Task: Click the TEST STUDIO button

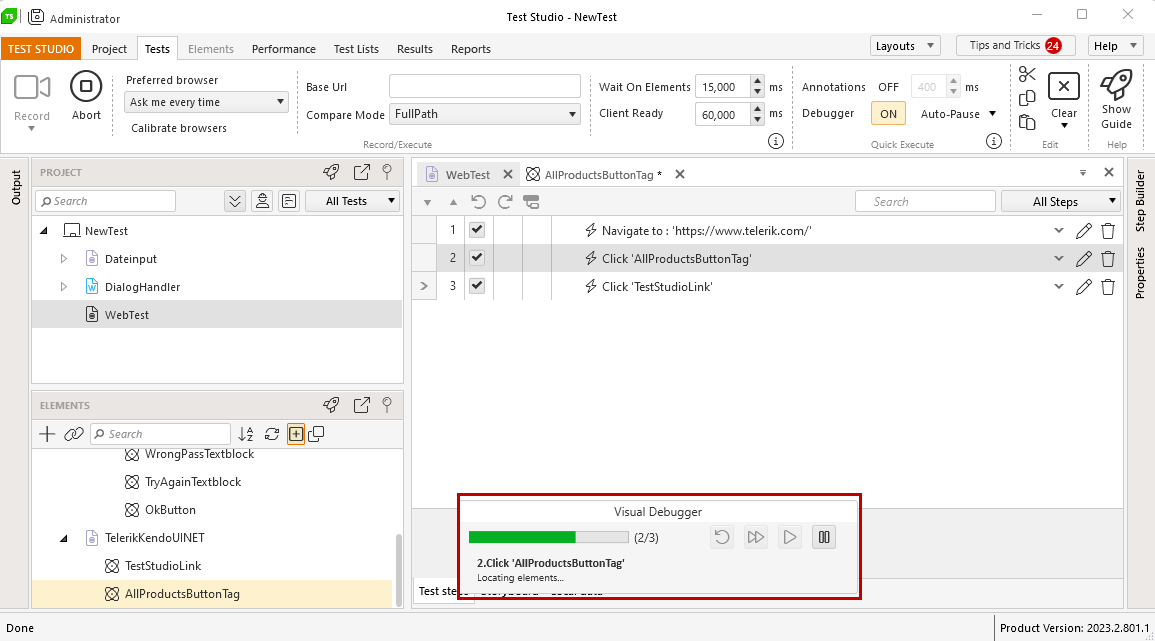Action: coord(41,49)
